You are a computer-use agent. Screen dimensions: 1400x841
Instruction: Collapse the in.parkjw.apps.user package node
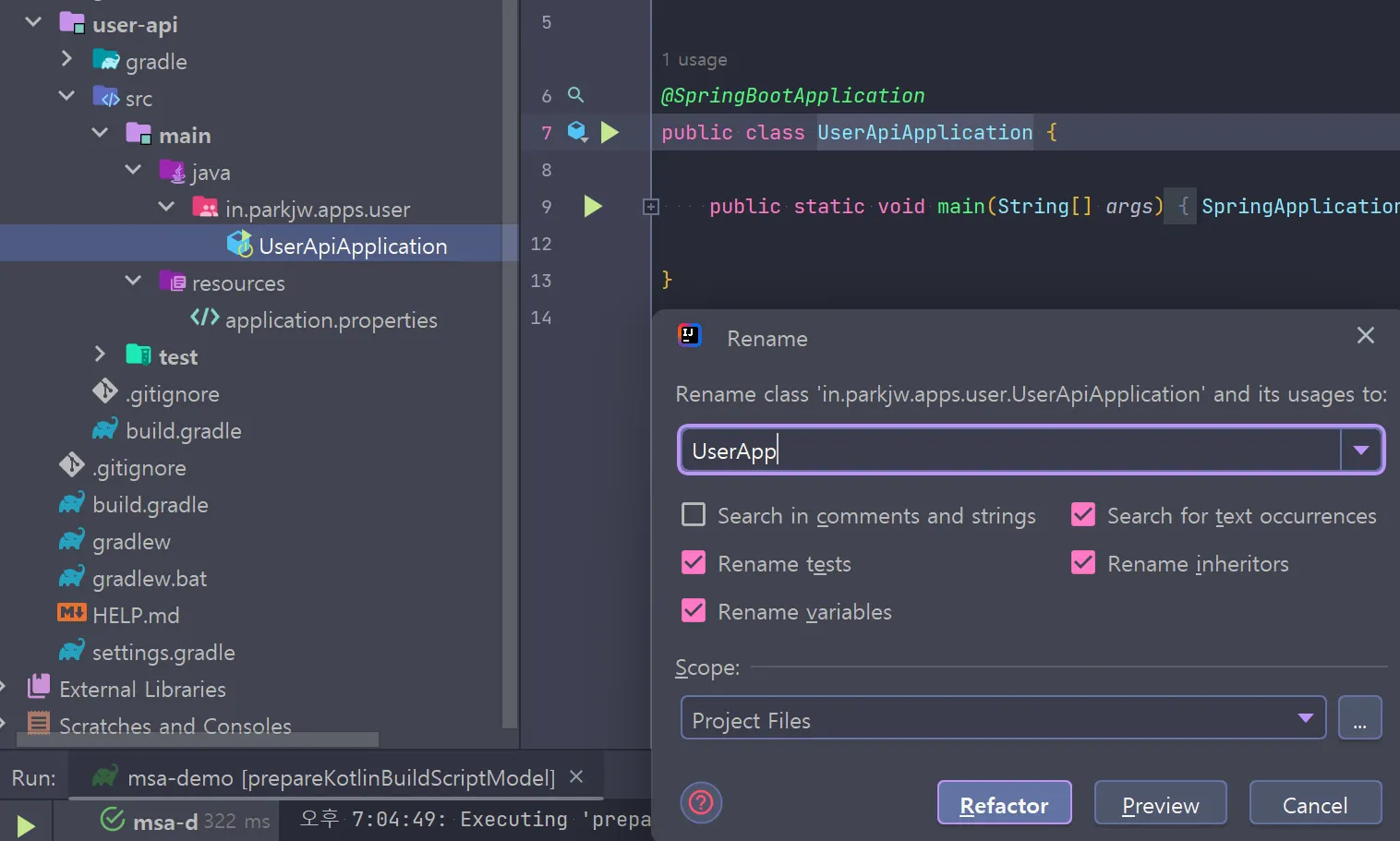pyautogui.click(x=166, y=206)
